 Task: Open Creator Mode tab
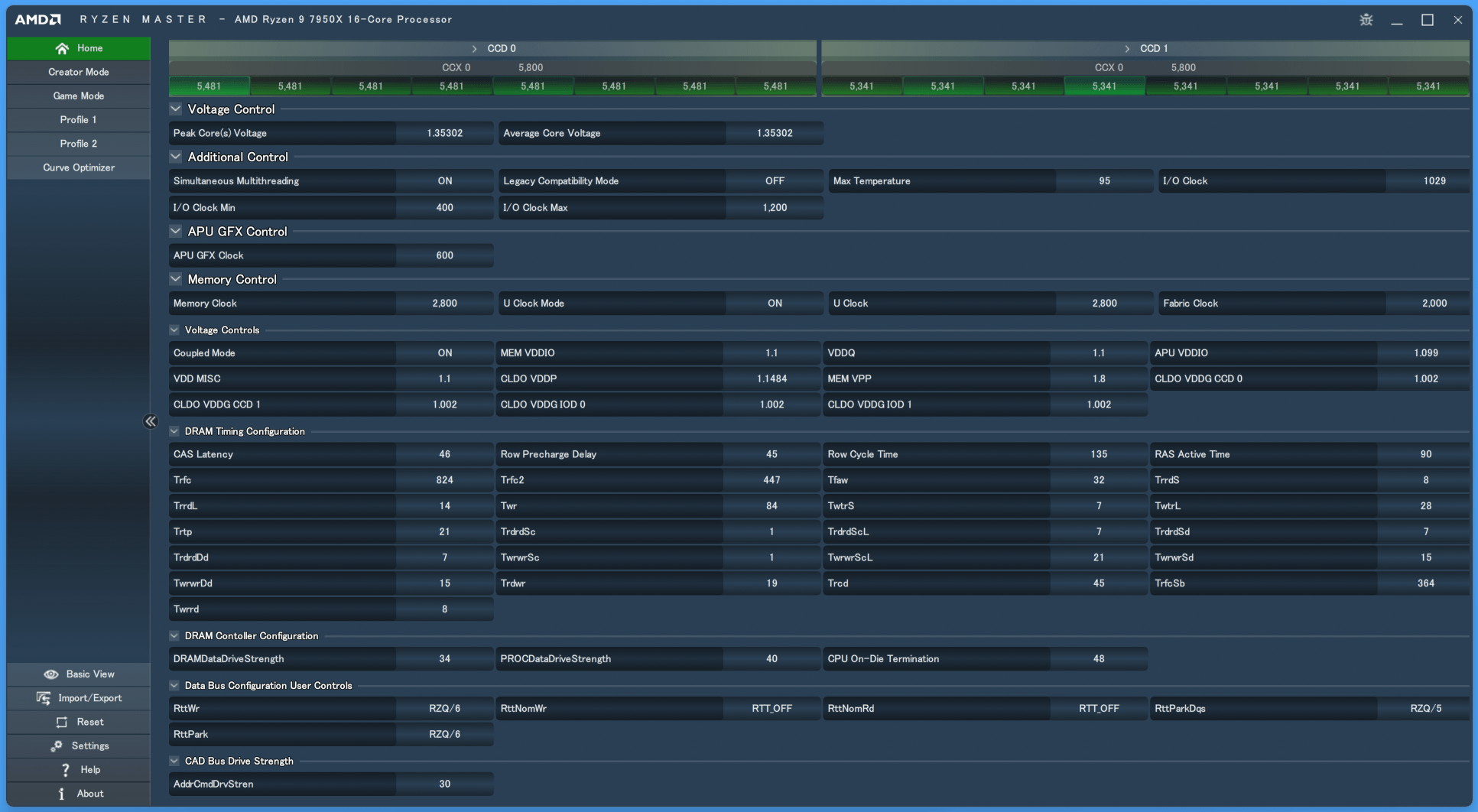click(x=79, y=72)
